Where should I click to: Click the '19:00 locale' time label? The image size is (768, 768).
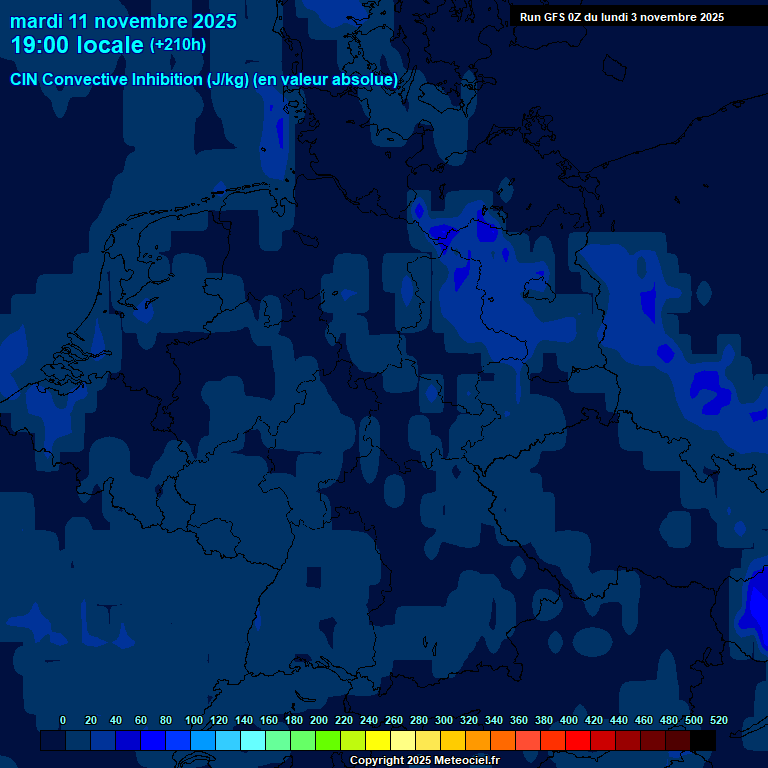click(x=77, y=46)
